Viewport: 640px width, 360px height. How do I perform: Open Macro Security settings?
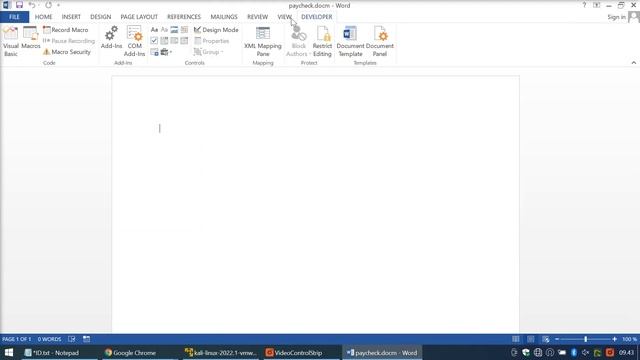coord(67,52)
